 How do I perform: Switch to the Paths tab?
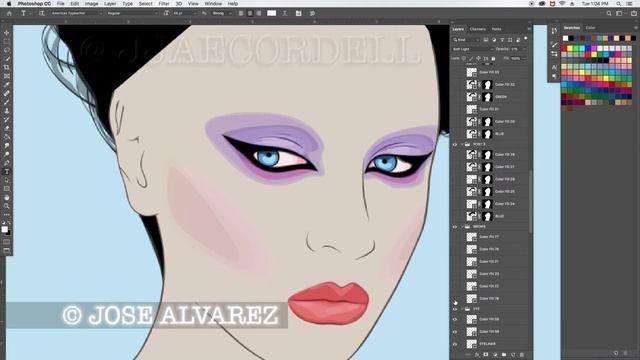496,29
